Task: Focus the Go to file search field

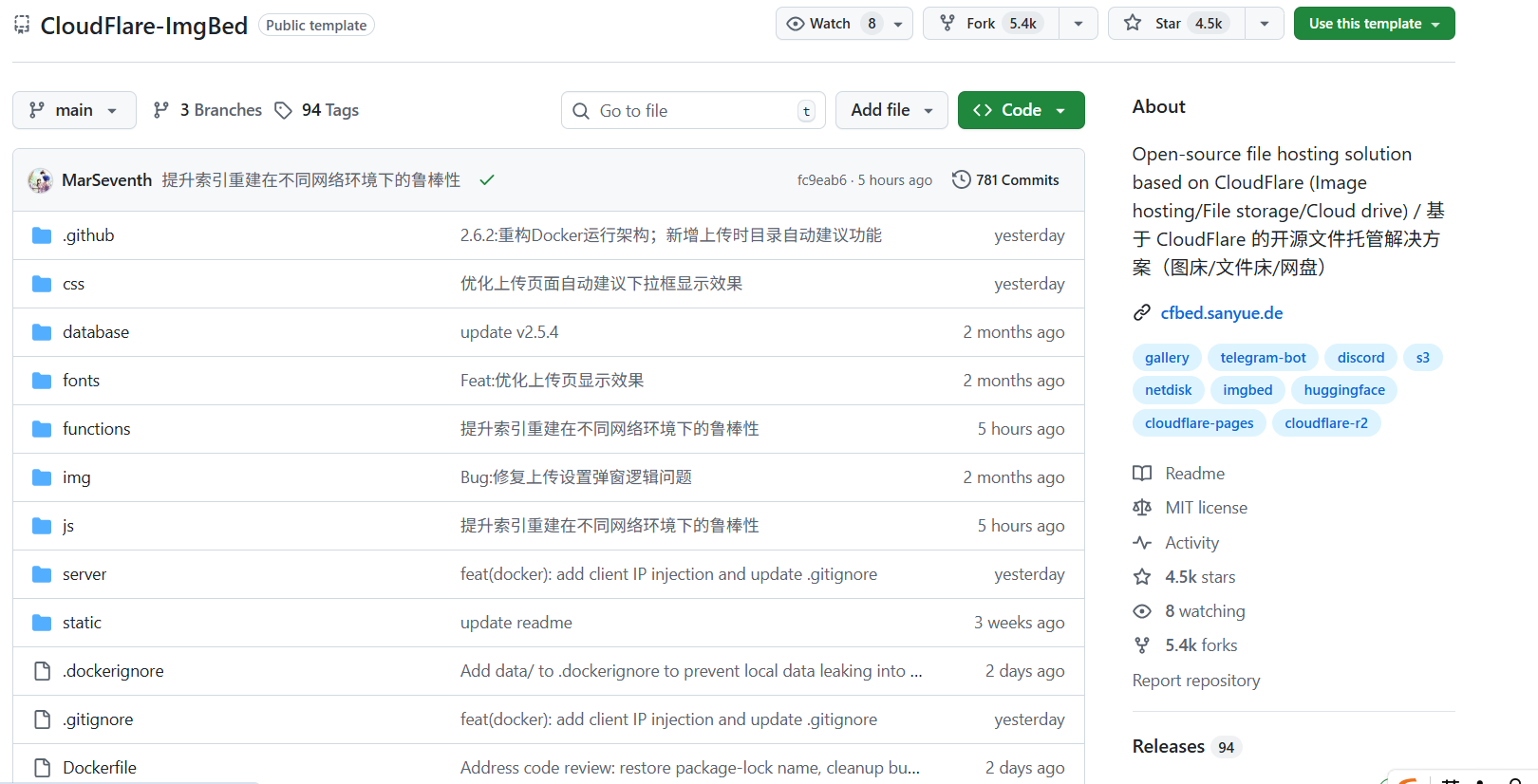Action: tap(693, 111)
